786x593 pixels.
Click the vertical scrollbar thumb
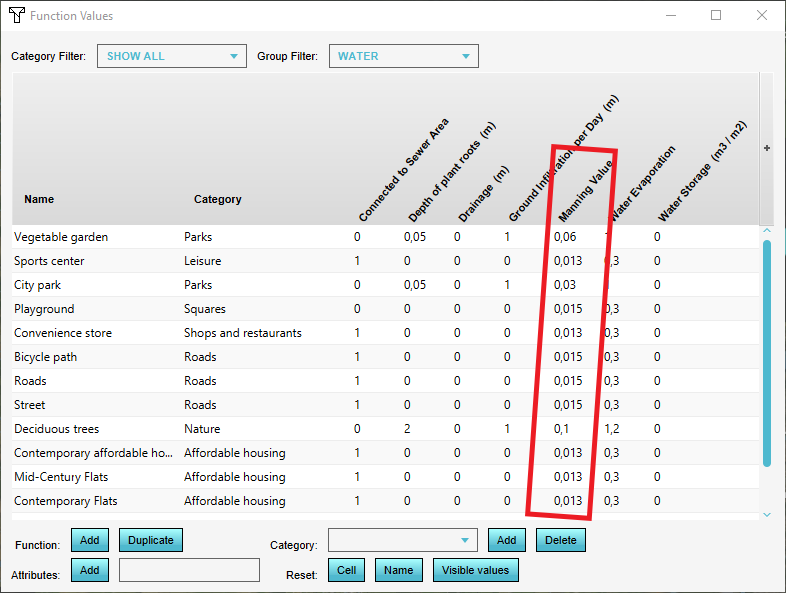click(x=767, y=350)
